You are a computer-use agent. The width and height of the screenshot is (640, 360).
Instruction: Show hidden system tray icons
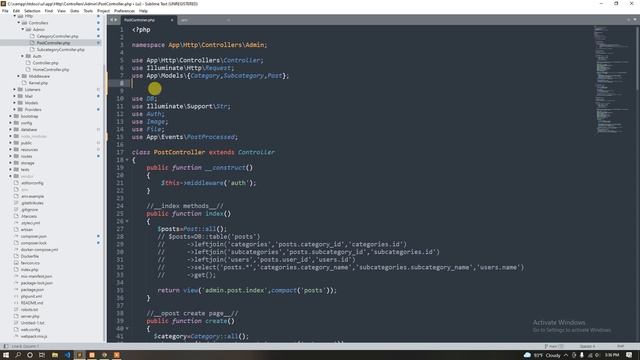coord(566,355)
